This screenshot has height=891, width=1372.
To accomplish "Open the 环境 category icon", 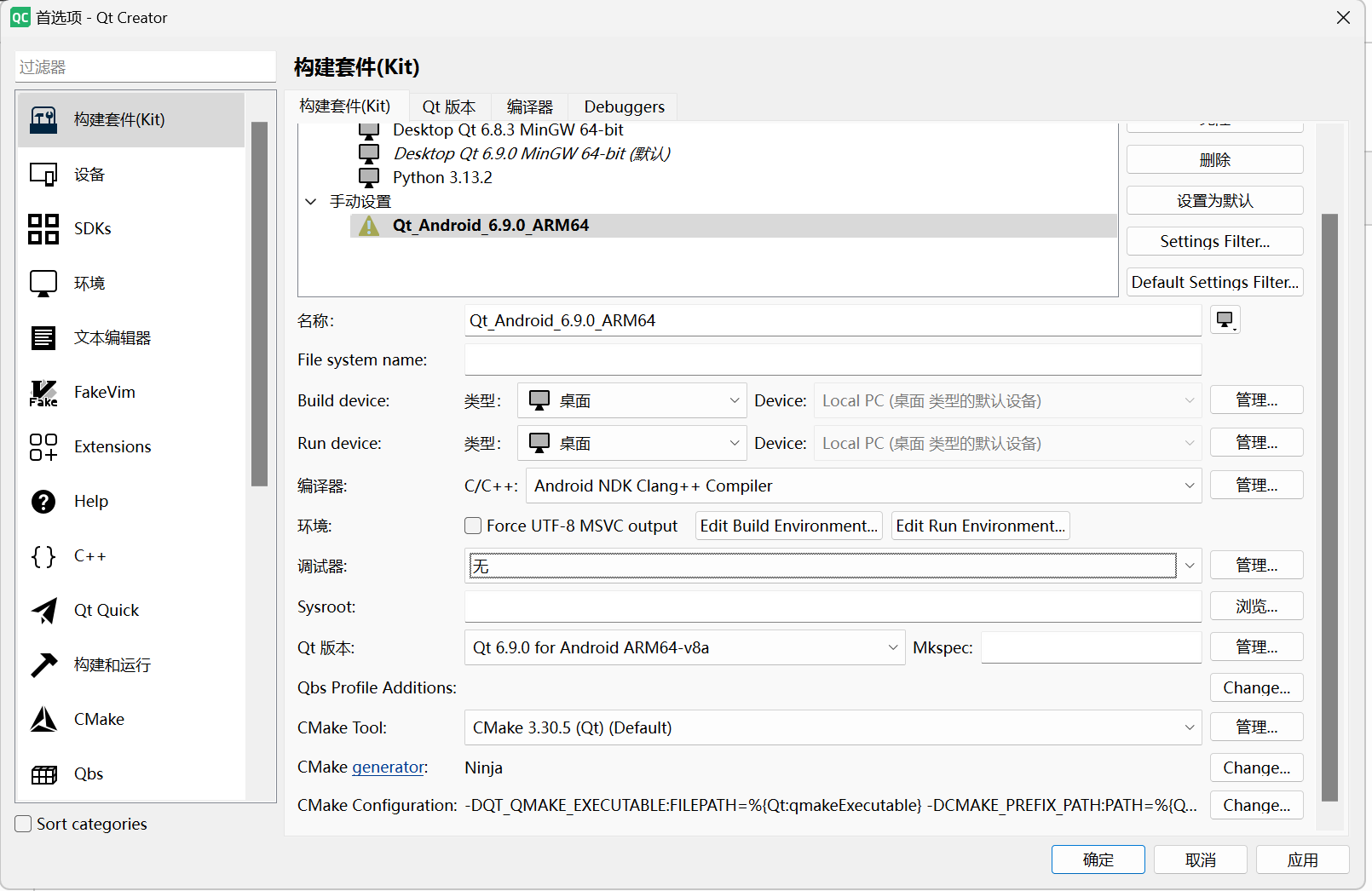I will point(43,284).
